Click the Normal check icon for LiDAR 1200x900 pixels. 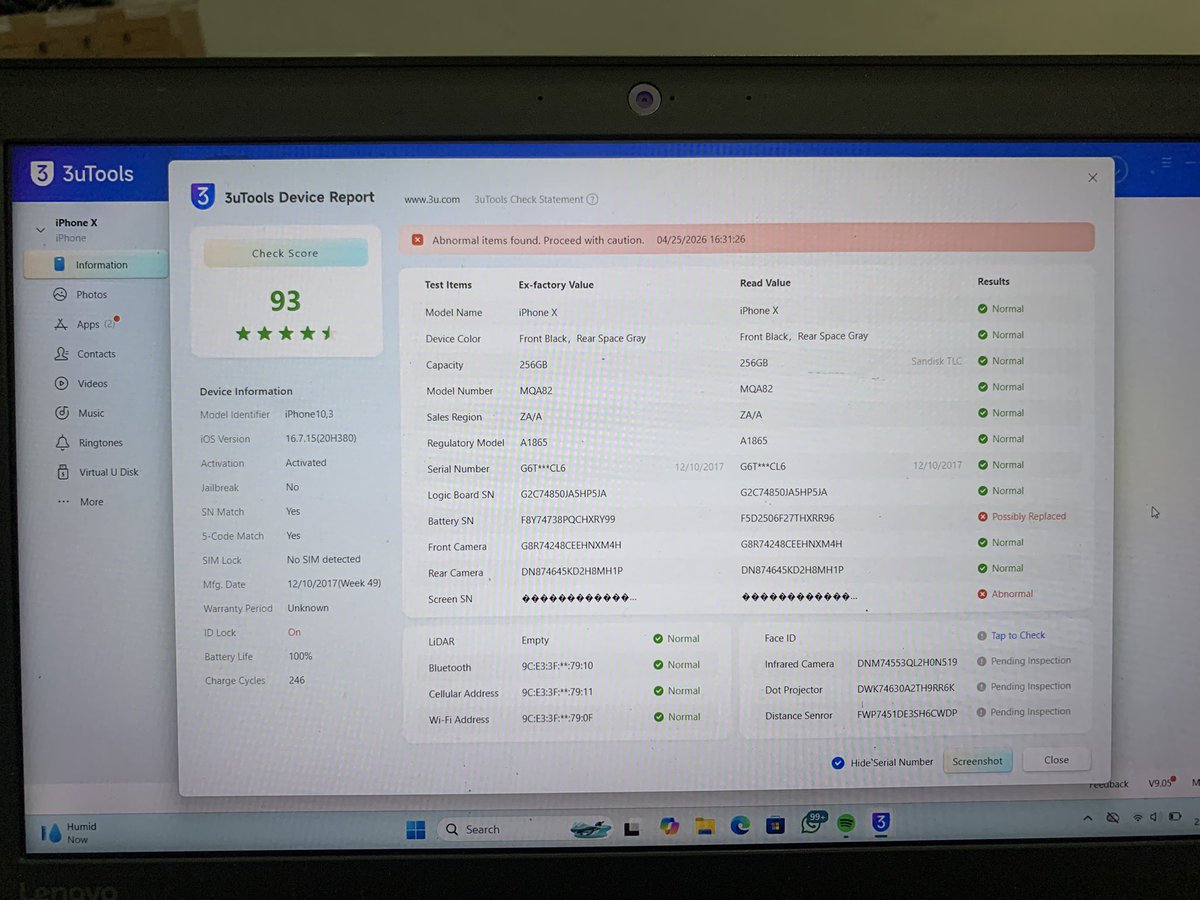[x=658, y=639]
